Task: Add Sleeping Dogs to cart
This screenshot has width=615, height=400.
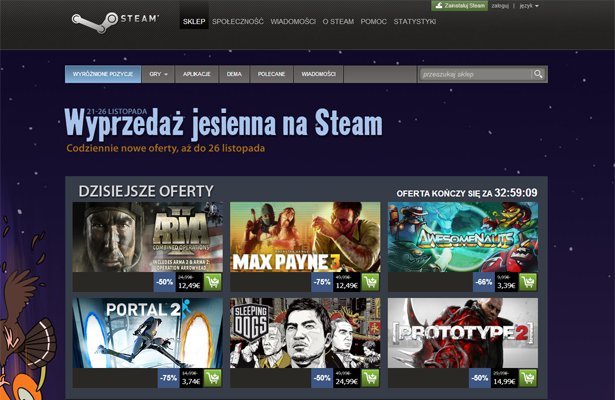Action: click(370, 378)
